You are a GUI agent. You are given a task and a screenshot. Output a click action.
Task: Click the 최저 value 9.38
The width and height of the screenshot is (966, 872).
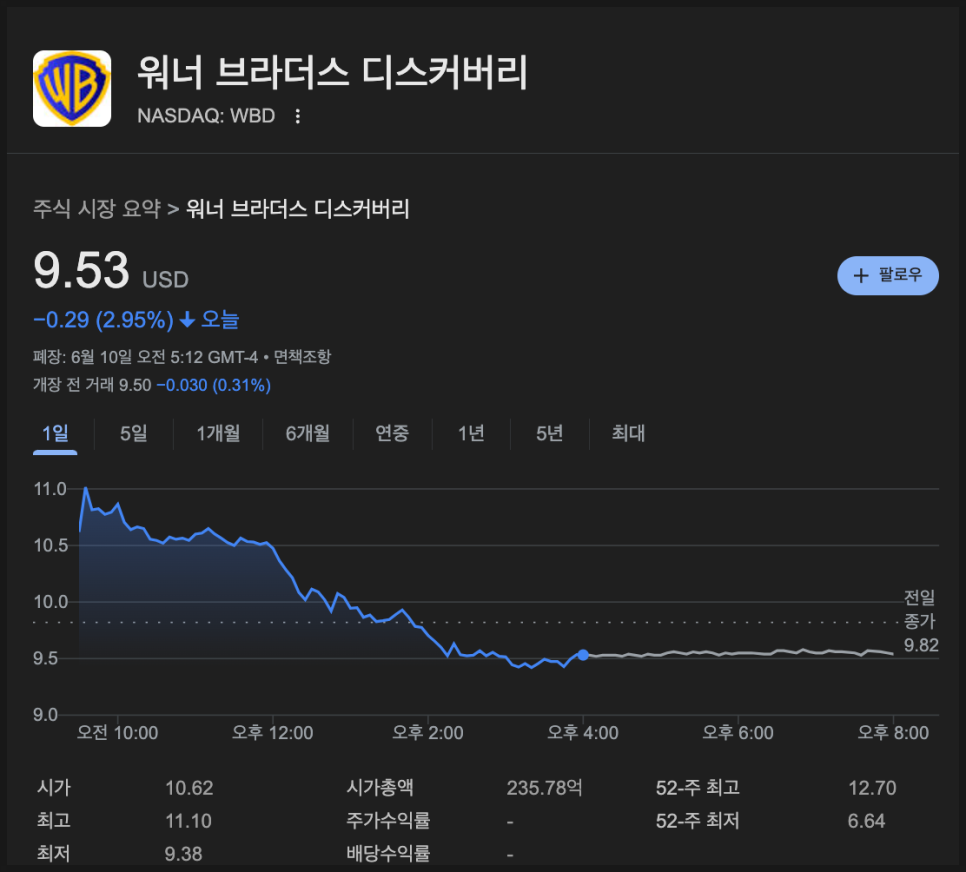[184, 854]
